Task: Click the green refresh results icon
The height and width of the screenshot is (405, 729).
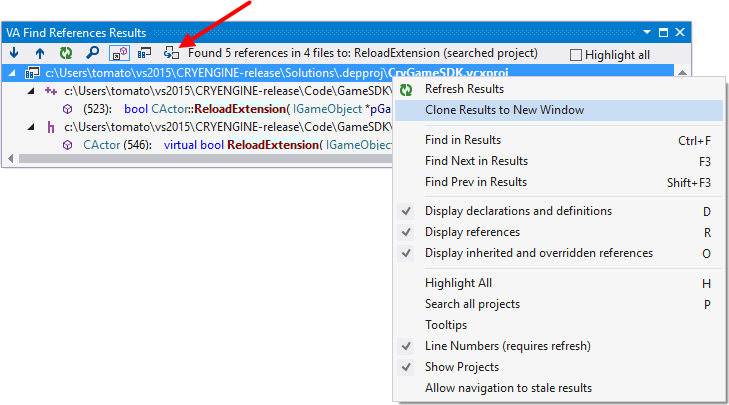Action: tap(66, 53)
